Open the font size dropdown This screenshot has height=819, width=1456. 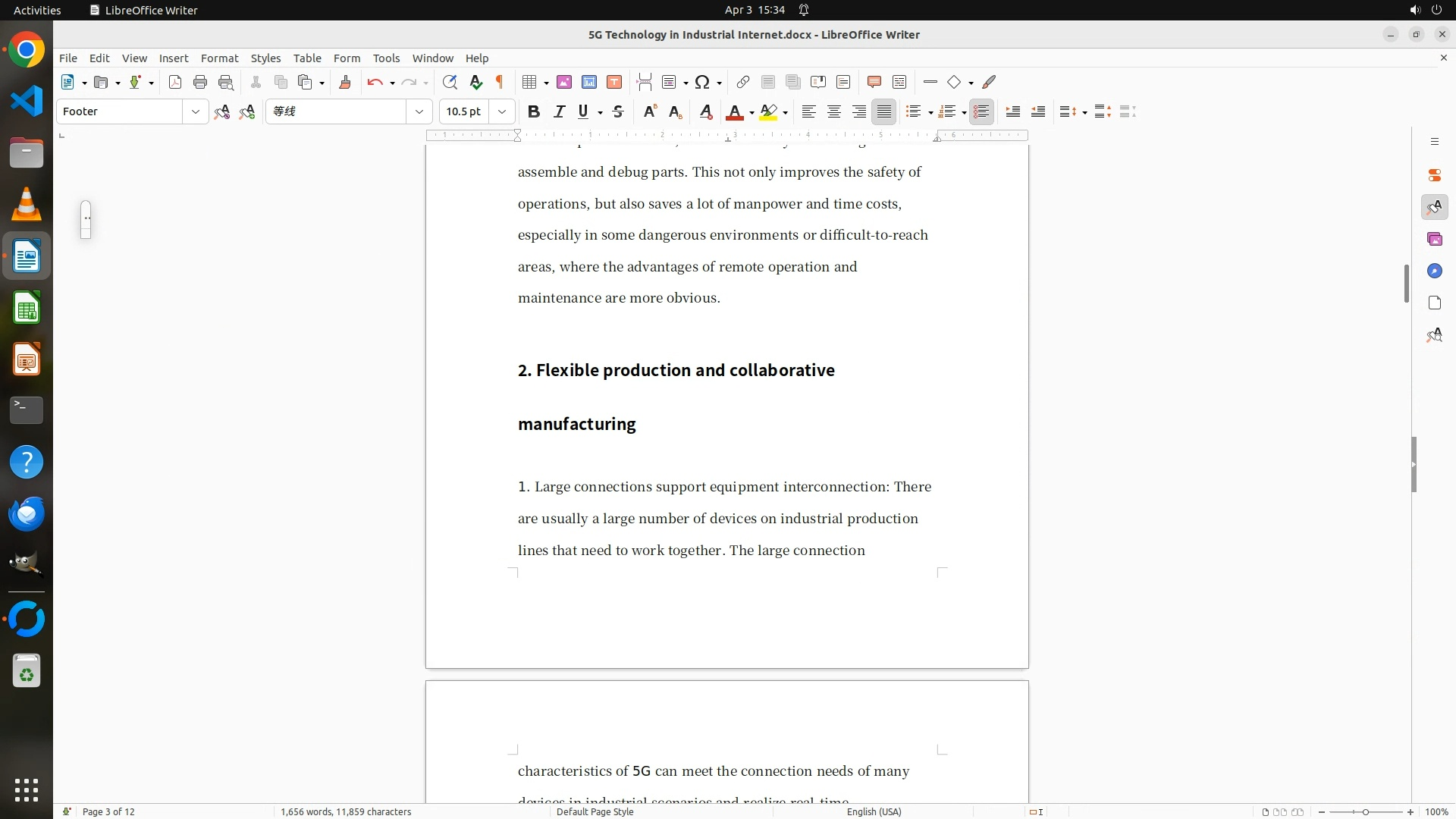point(502,111)
